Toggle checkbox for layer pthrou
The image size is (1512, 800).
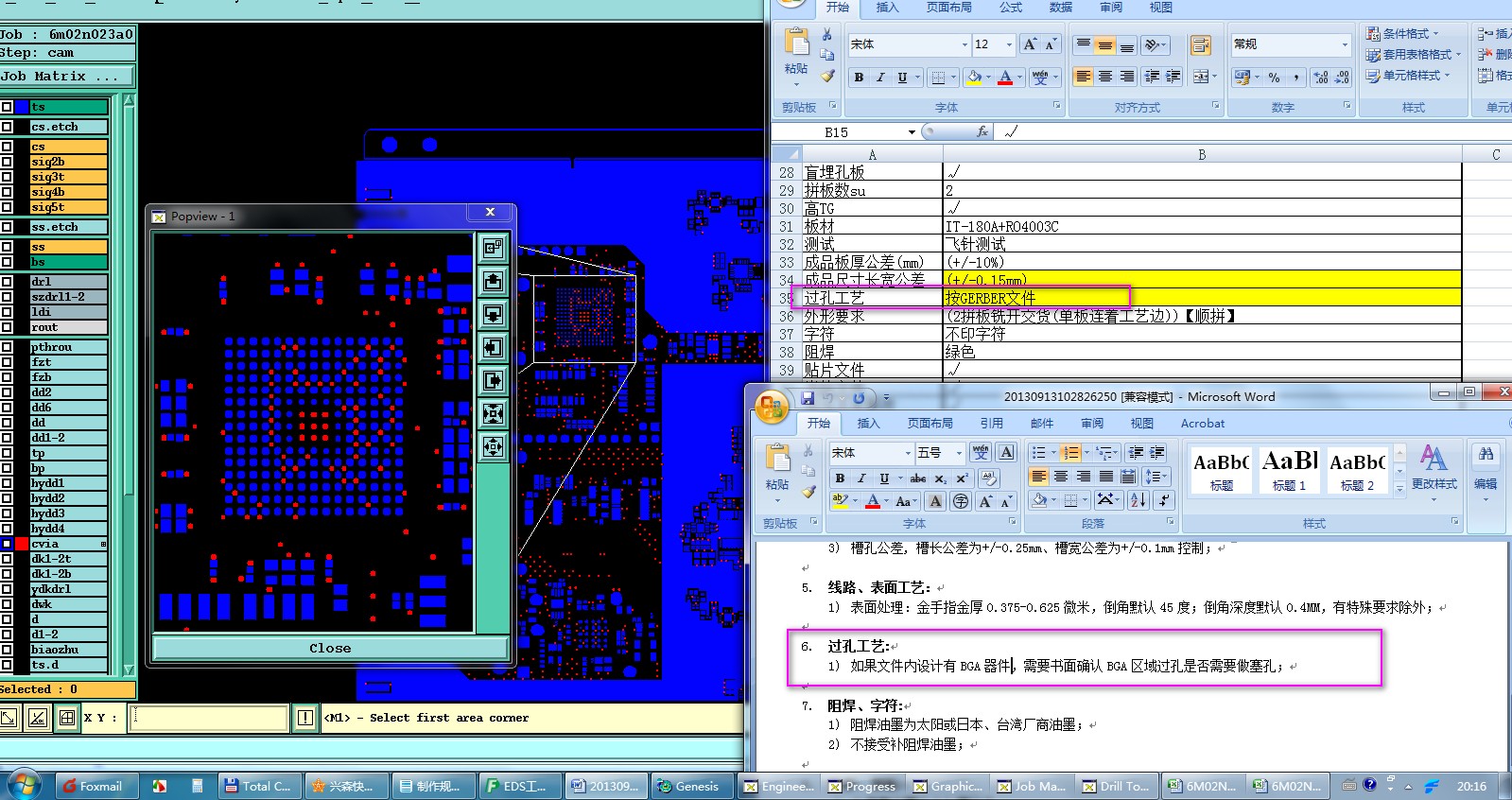7,347
